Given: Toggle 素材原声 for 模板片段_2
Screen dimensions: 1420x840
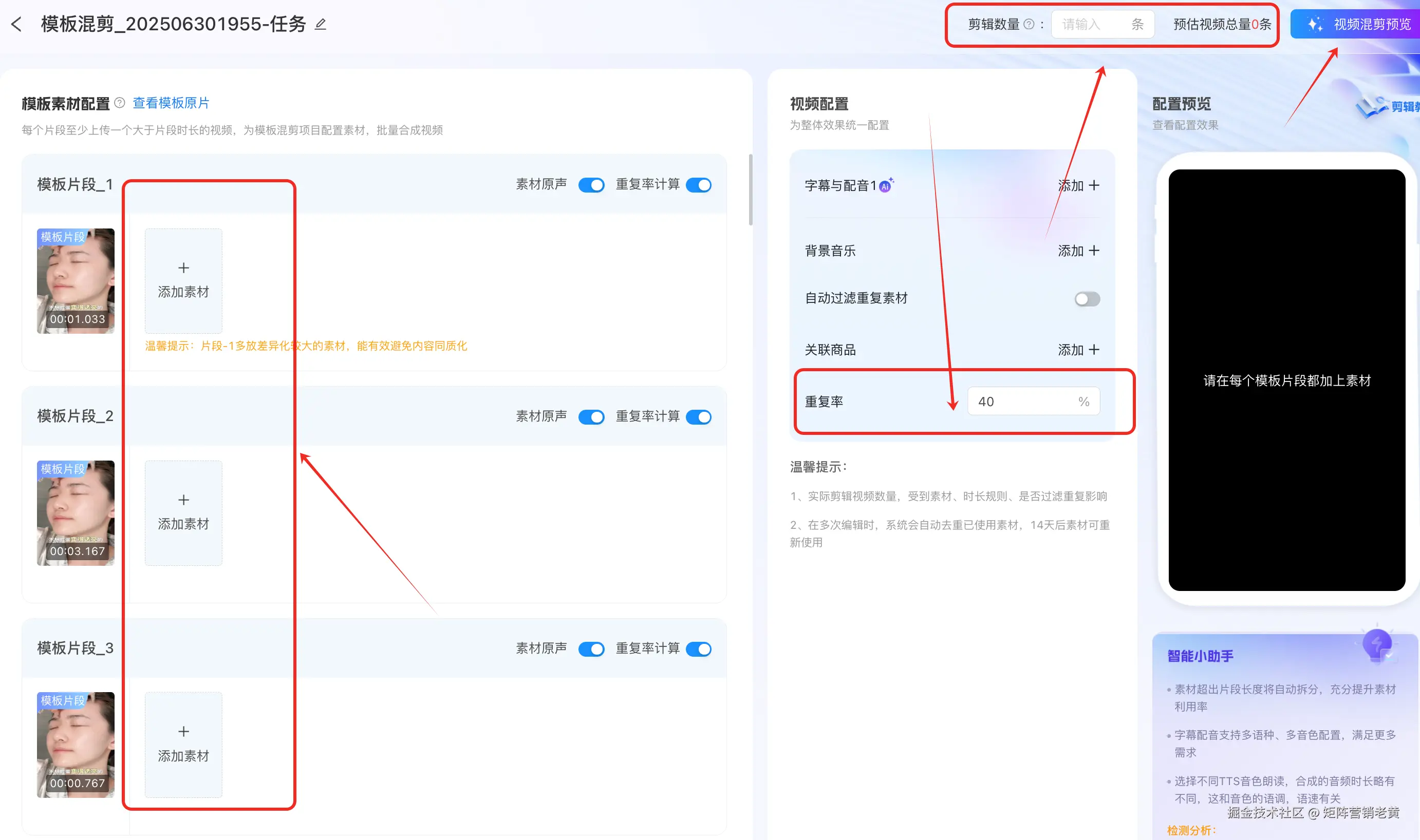Looking at the screenshot, I should tap(591, 417).
